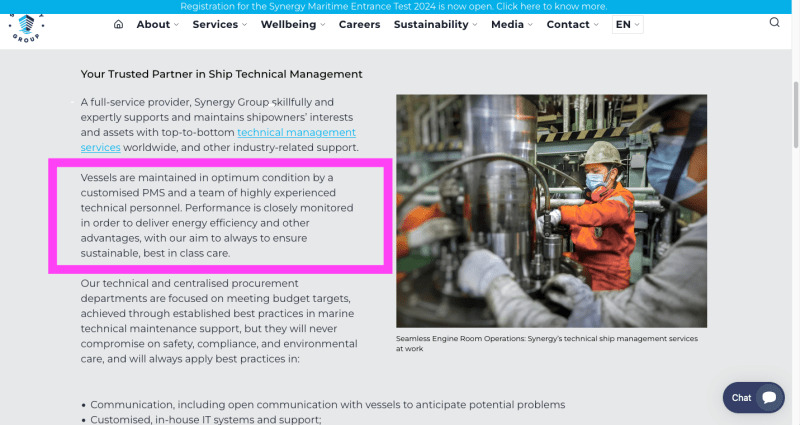
Task: Click the Maritime Entrance Test registration banner
Action: coord(394,7)
